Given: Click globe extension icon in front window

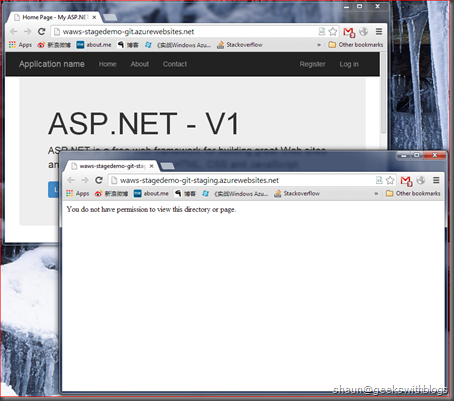Looking at the screenshot, I should 421,180.
